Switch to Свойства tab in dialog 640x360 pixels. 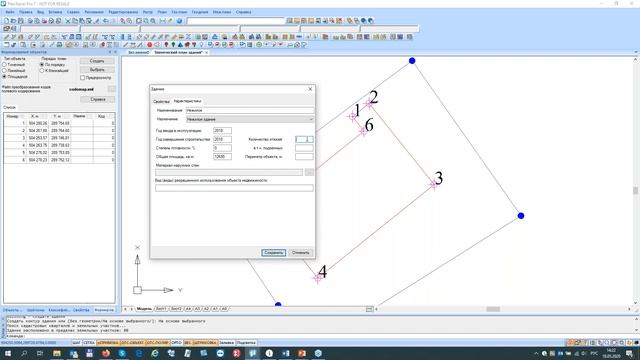pos(161,101)
